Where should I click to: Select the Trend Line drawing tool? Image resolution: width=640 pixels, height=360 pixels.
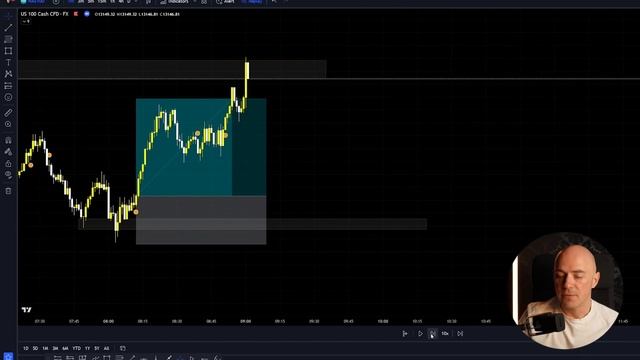[x=8, y=28]
